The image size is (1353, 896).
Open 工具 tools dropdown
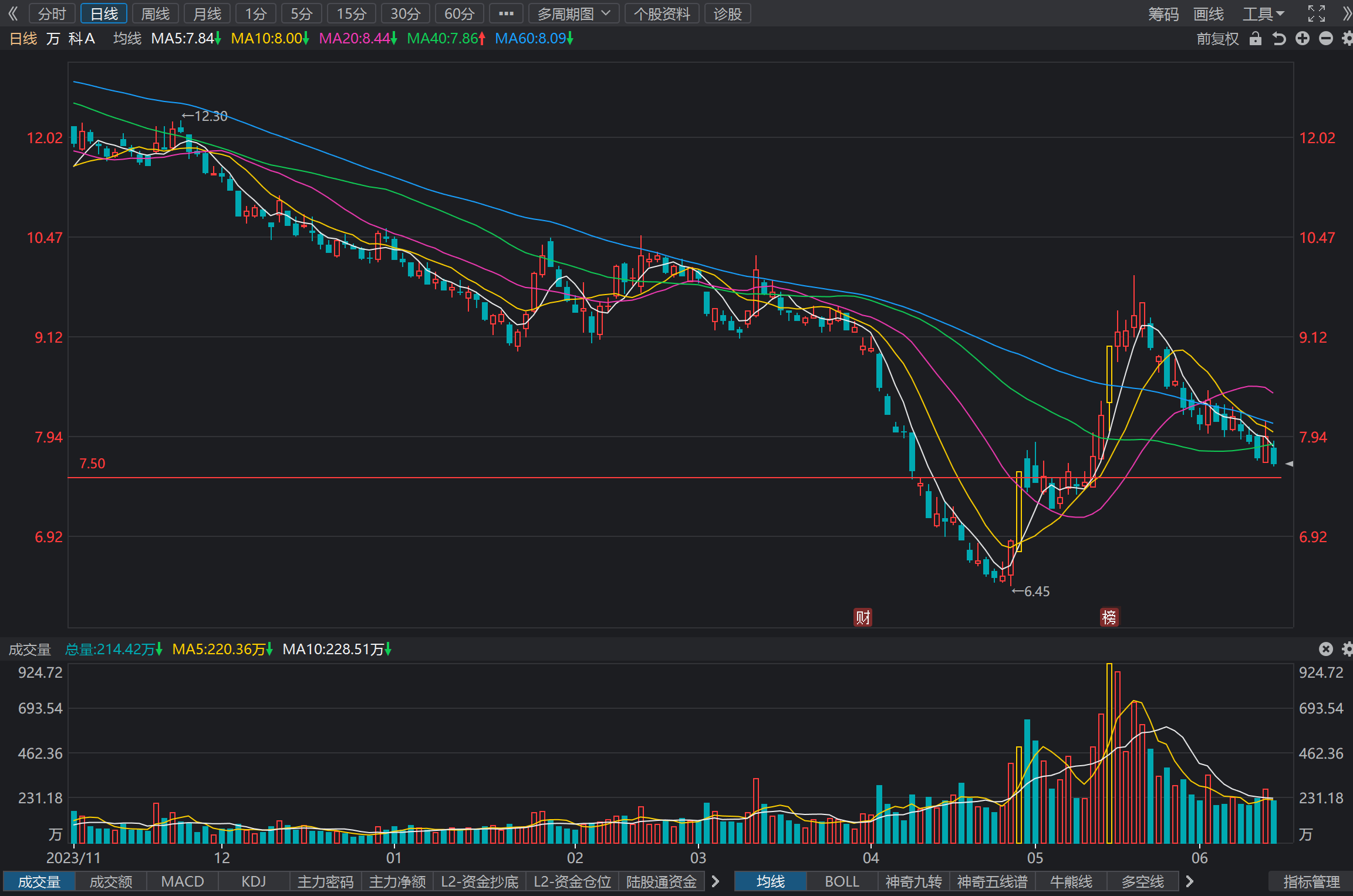[x=1264, y=13]
